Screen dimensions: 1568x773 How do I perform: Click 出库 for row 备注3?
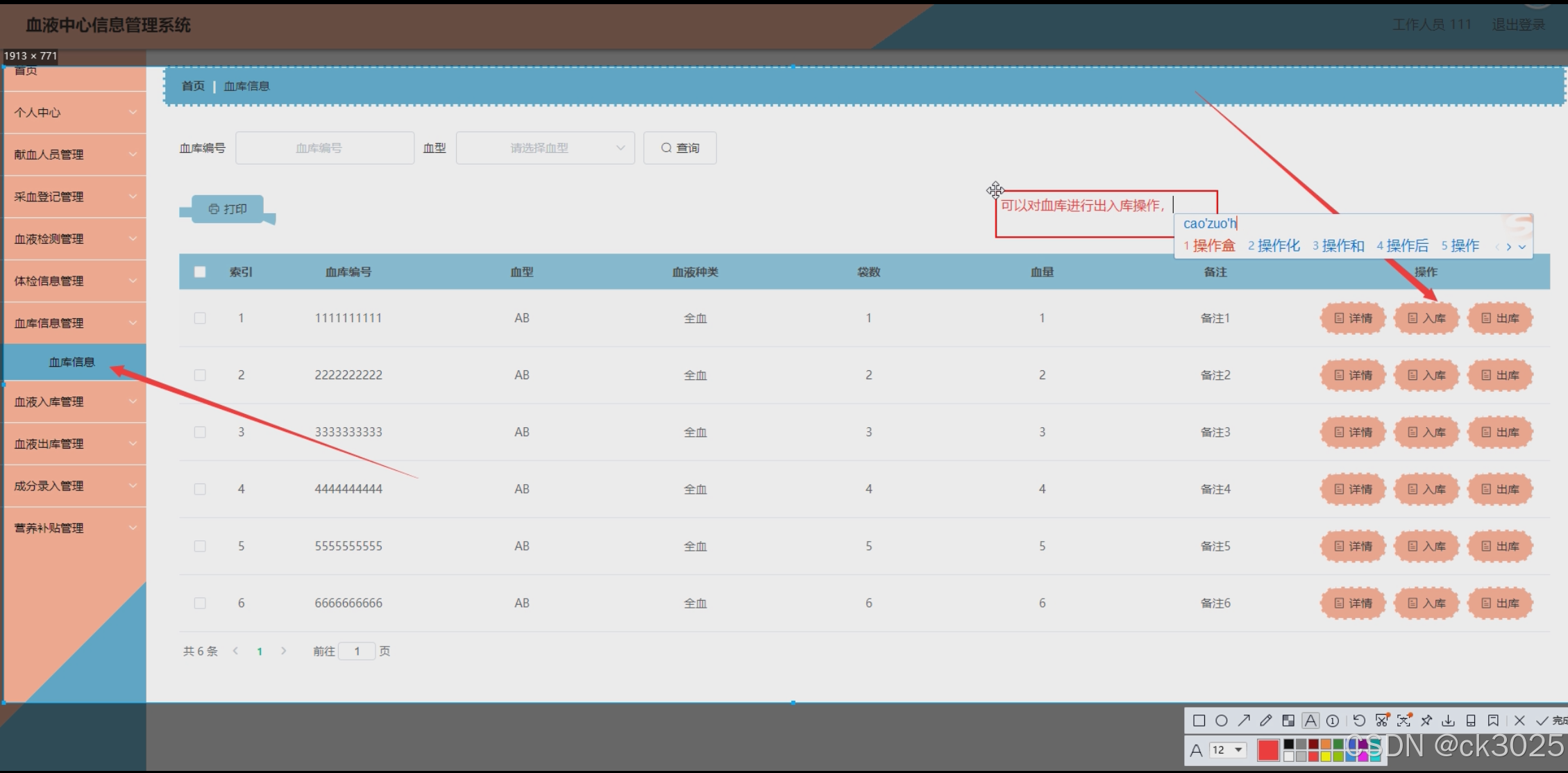pos(1500,432)
